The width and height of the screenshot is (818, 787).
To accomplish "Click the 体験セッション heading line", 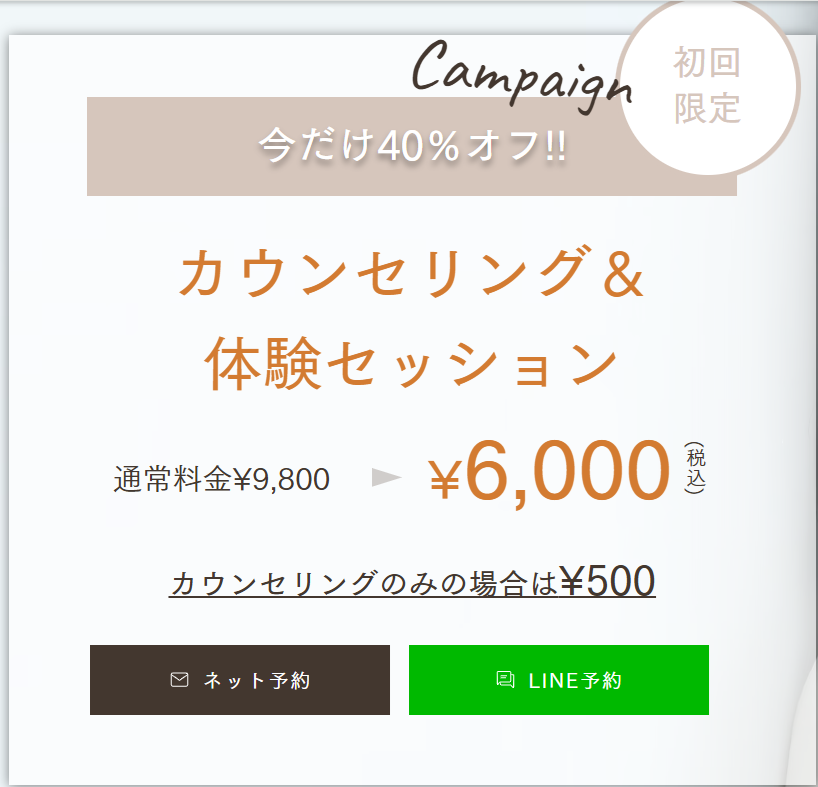I will click(411, 364).
